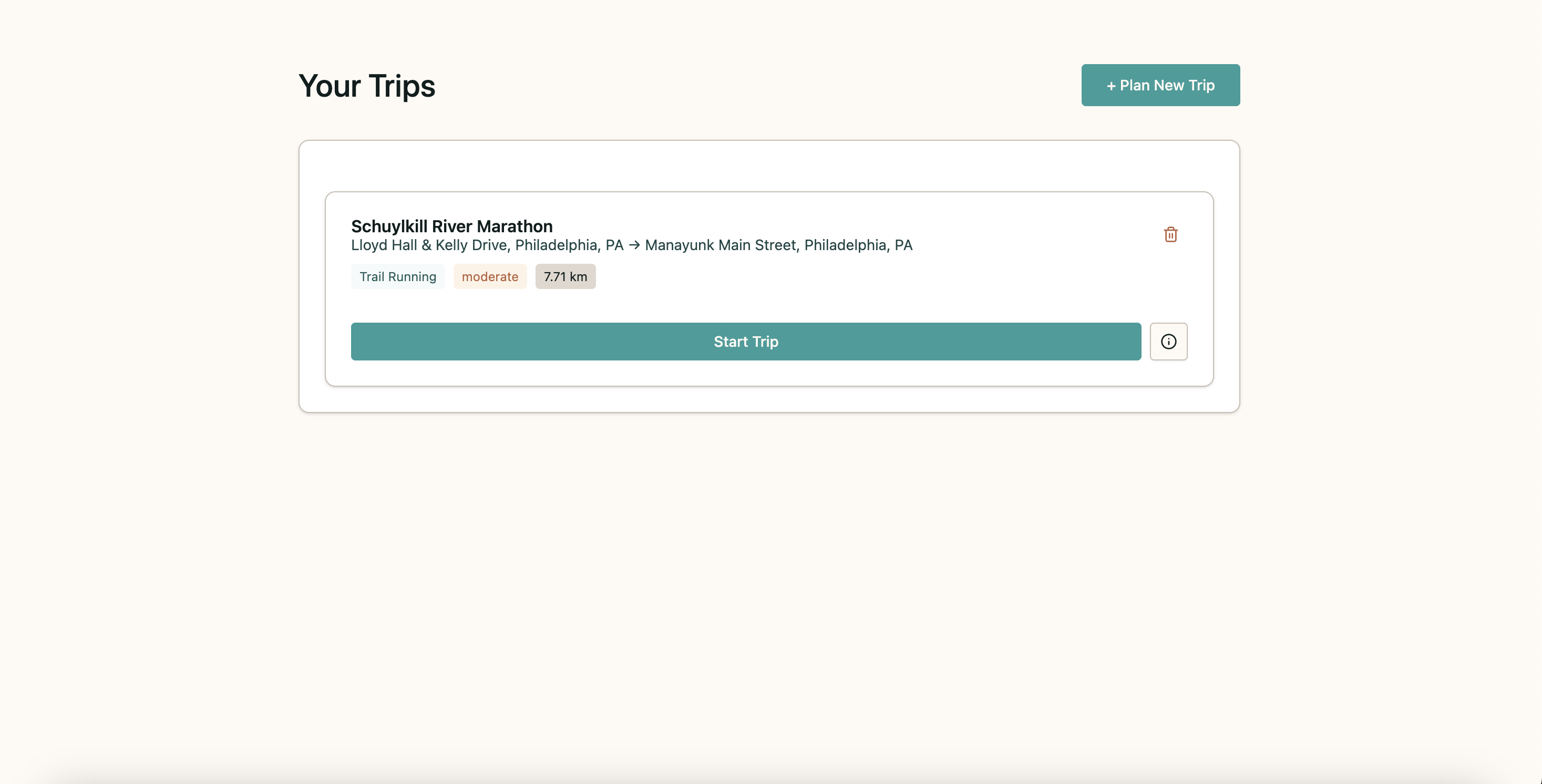Start the Schuylkill River Marathon trip
The width and height of the screenshot is (1542, 784).
point(745,341)
